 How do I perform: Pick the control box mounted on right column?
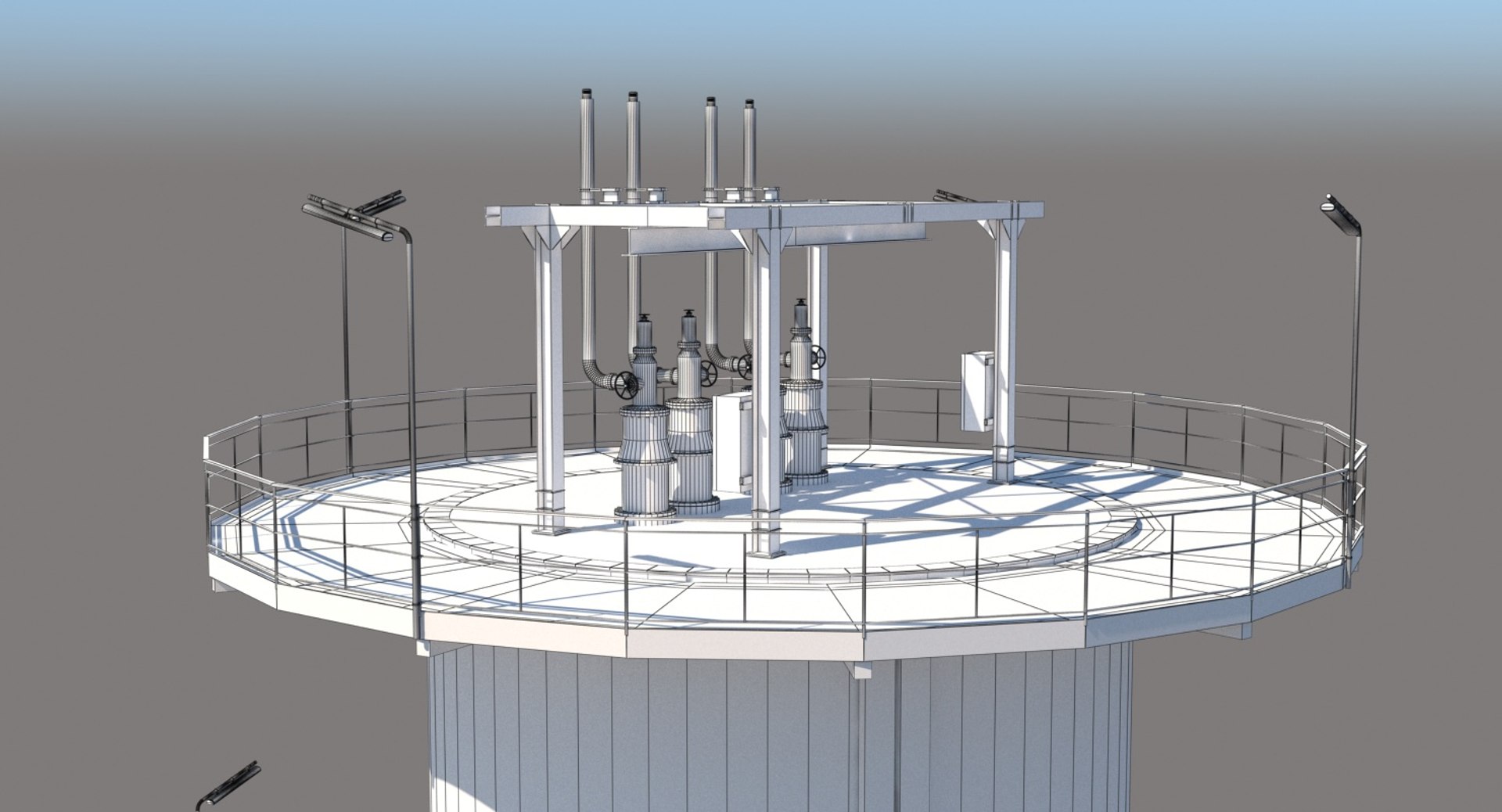978,390
